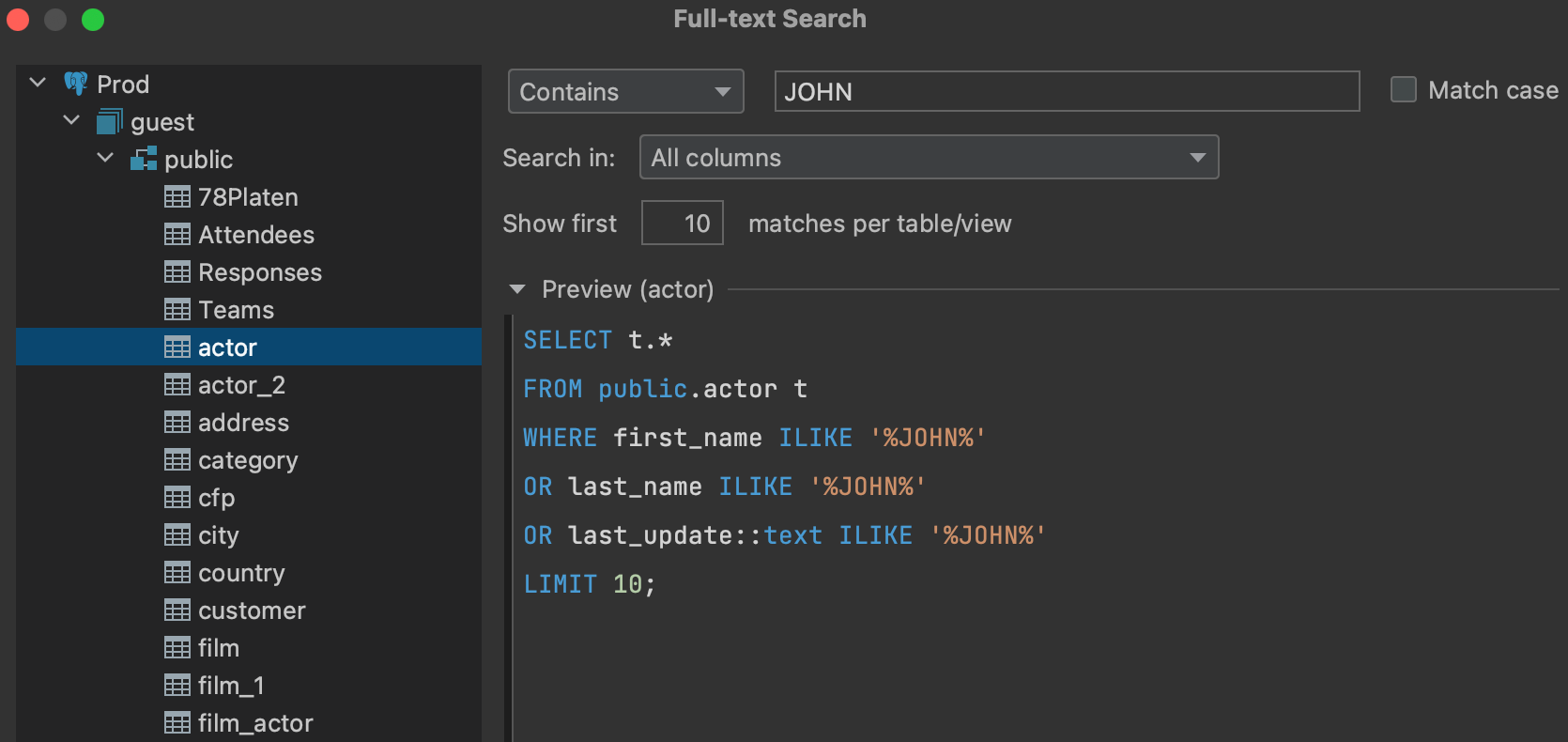This screenshot has height=742, width=1568.
Task: Click the table icon next to 78Platen
Action: 177,197
